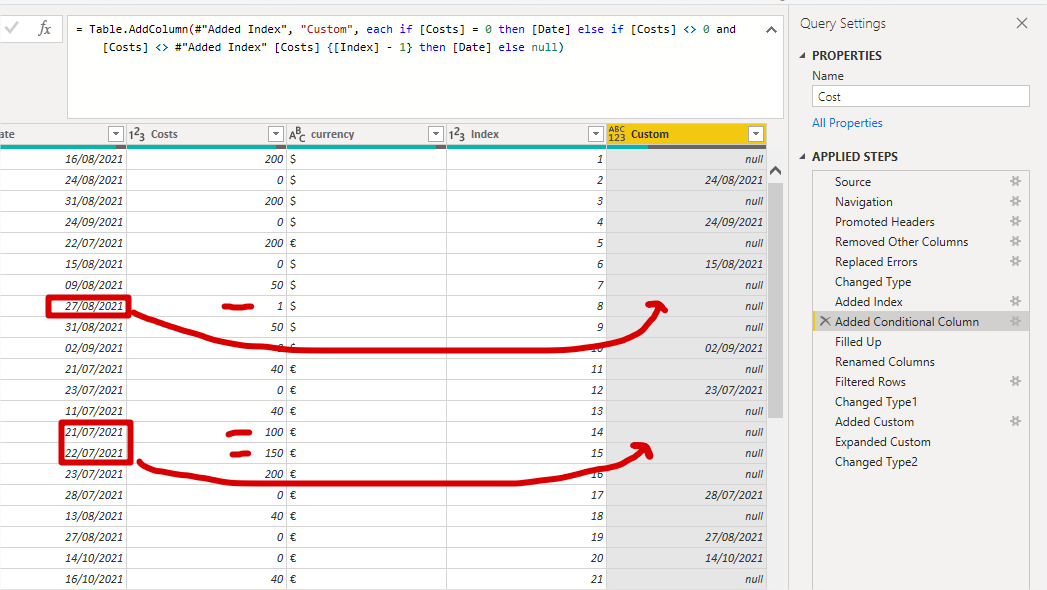Collapse the PROPERTIES section
Image resolution: width=1047 pixels, height=590 pixels.
(x=803, y=55)
